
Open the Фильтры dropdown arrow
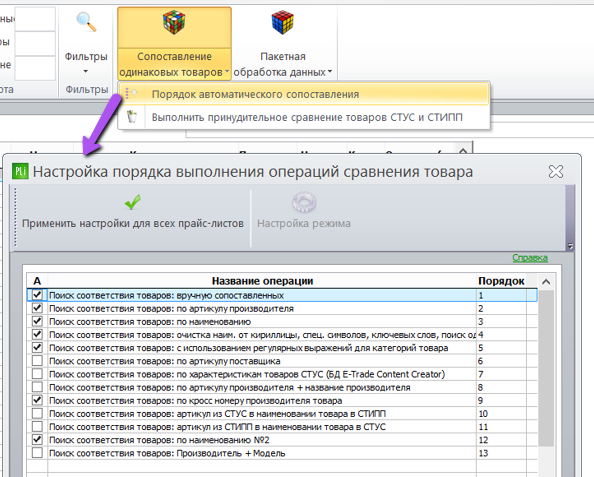86,71
